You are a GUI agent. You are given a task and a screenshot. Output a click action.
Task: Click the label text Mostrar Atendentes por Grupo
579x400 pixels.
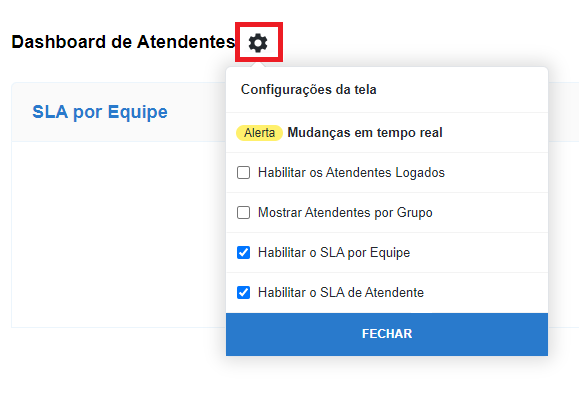pyautogui.click(x=345, y=212)
